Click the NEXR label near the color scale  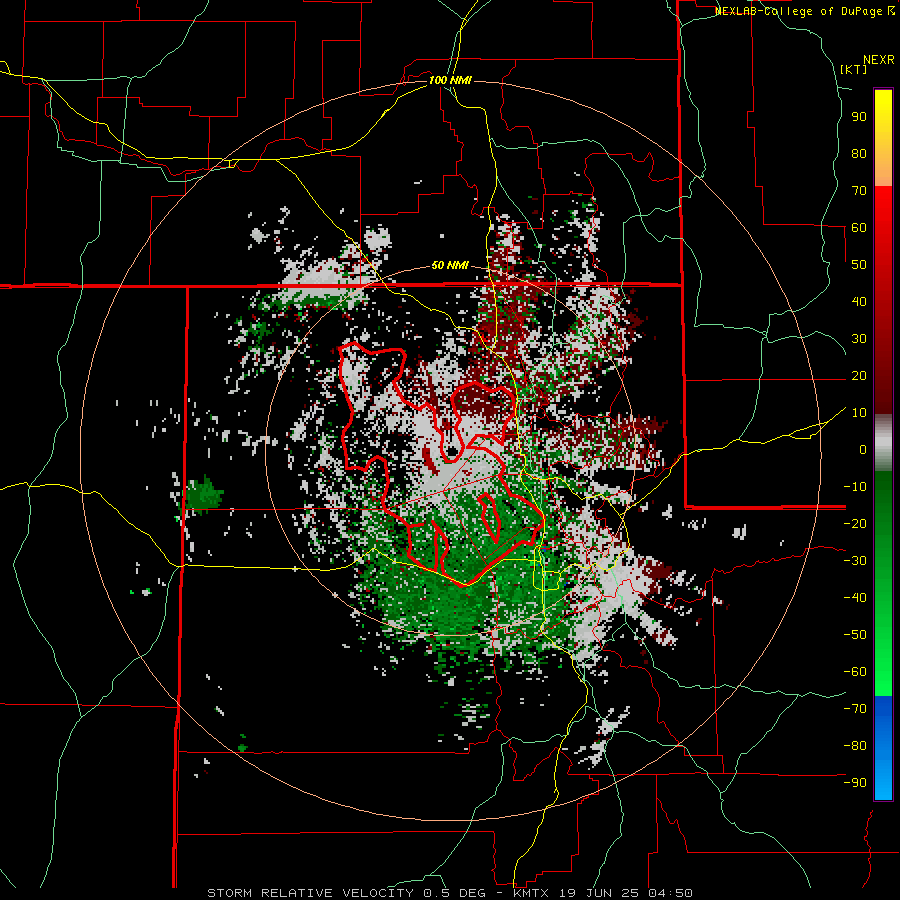tap(879, 60)
